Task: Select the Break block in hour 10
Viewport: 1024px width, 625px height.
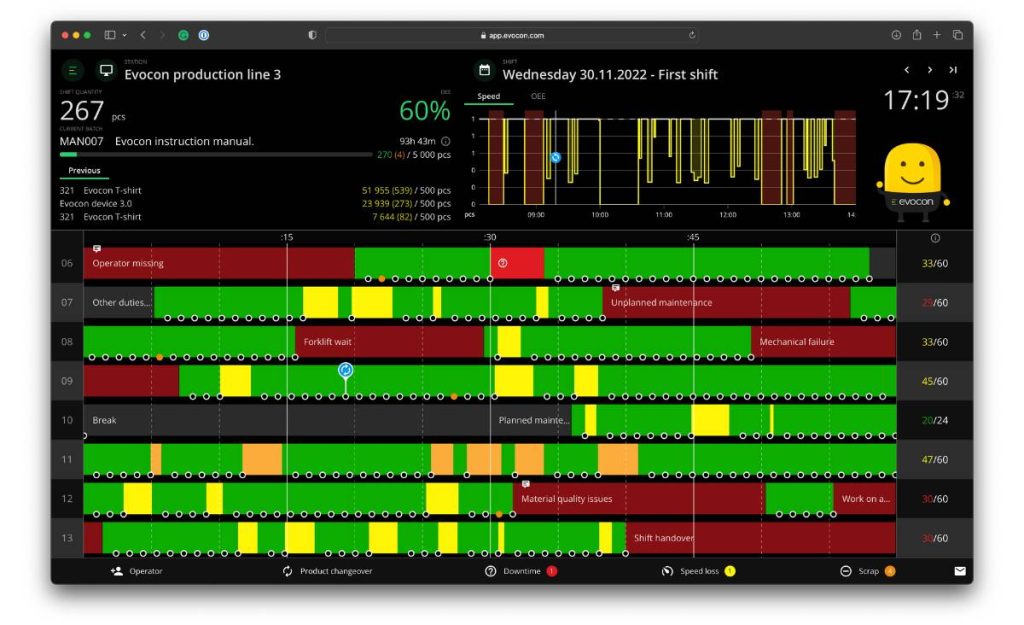Action: (287, 420)
